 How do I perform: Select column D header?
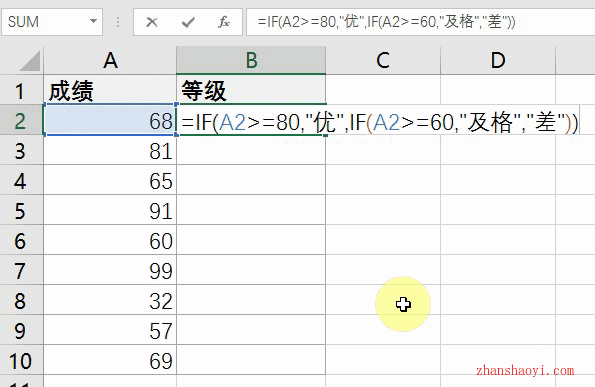[x=498, y=60]
